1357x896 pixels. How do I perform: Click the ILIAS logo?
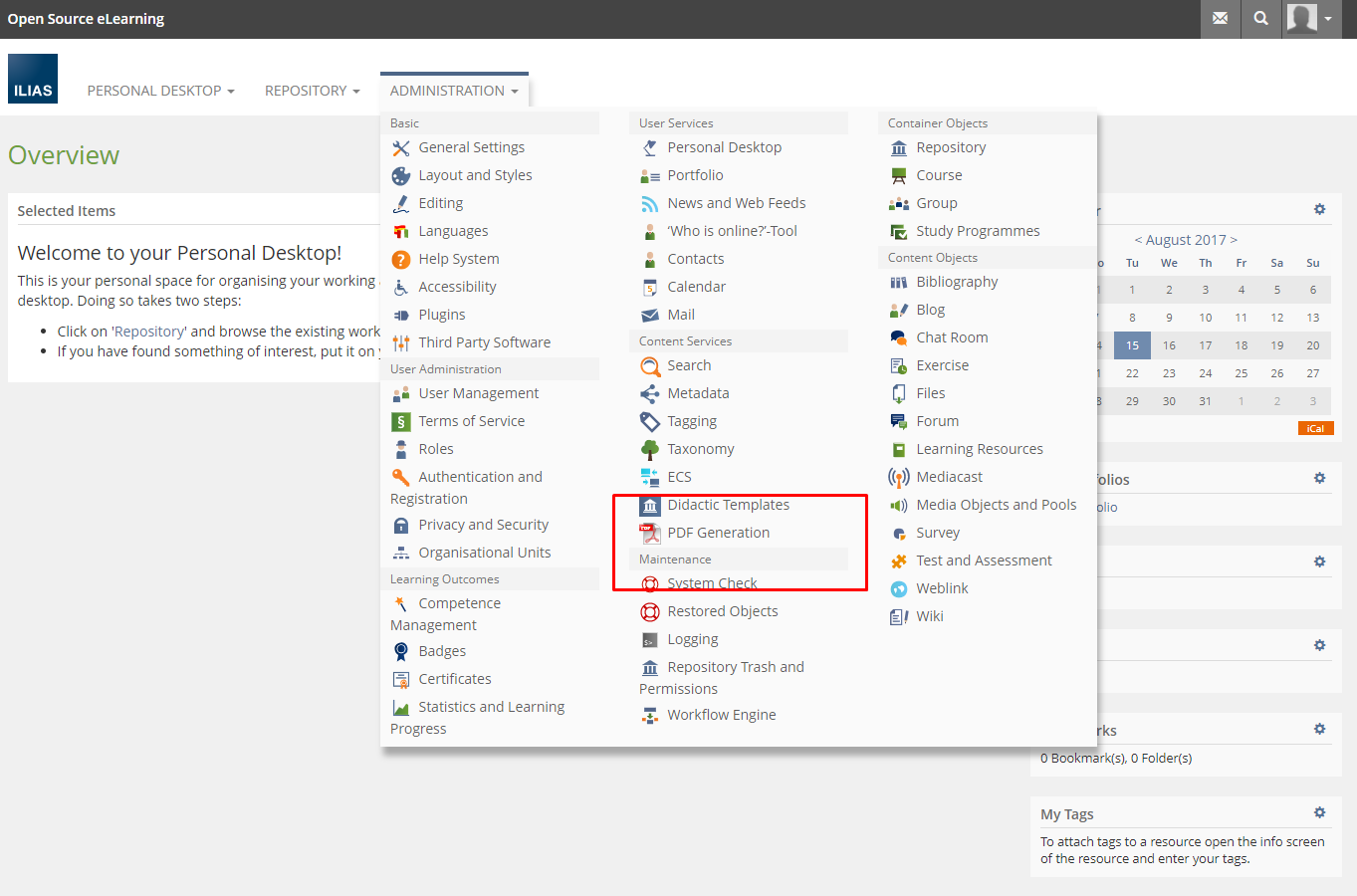tap(33, 79)
